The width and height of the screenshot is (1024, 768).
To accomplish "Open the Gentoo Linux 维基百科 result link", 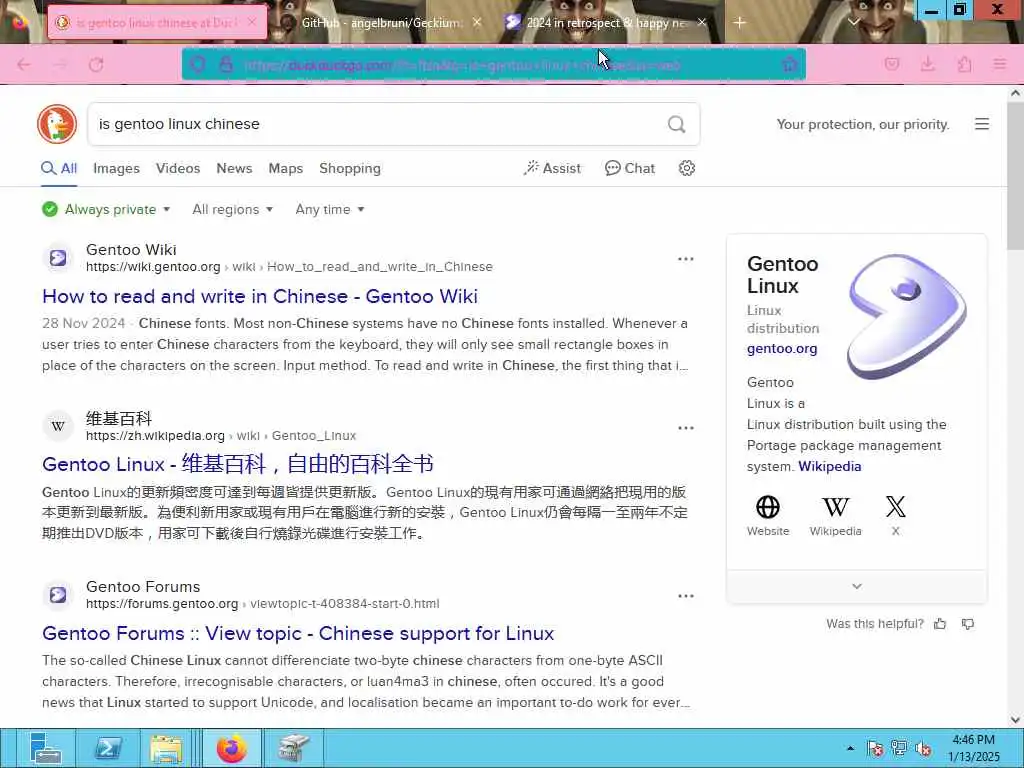I will [x=238, y=464].
